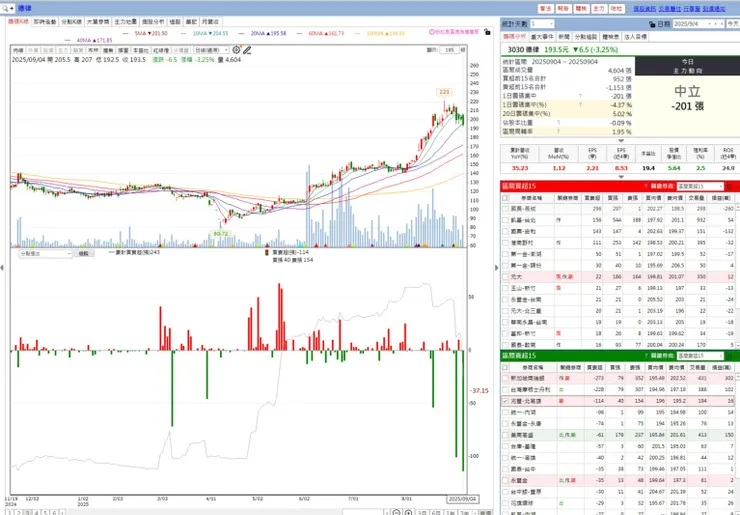The image size is (740, 515).
Task: Open 關鍵券商 dropdown in green sell header
Action: click(x=700, y=356)
